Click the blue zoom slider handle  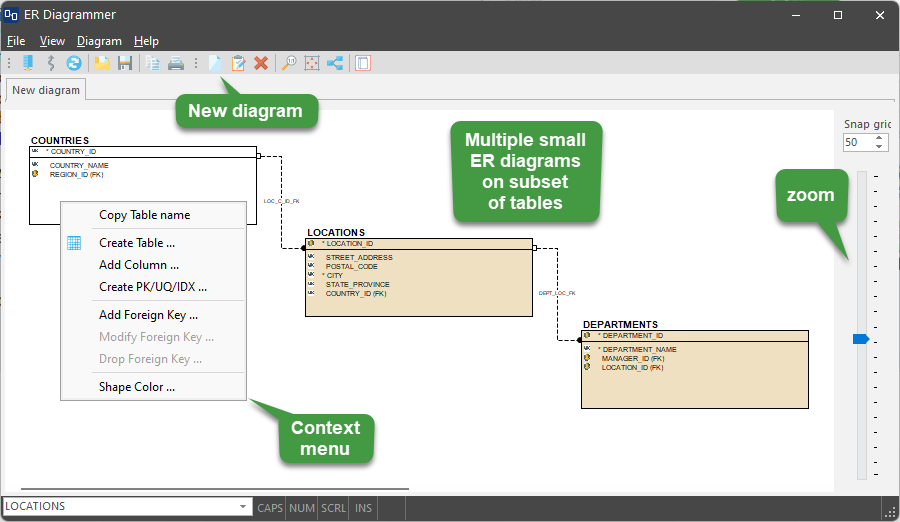(860, 340)
